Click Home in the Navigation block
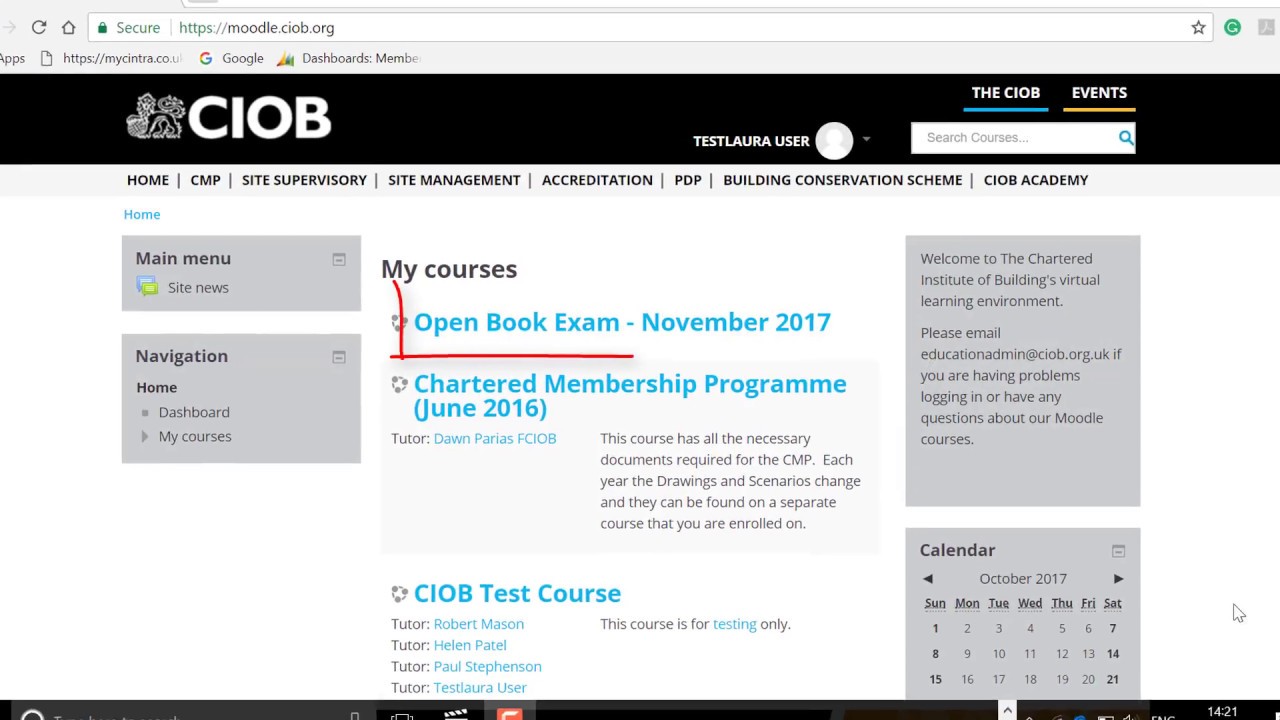1280x720 pixels. (x=157, y=387)
